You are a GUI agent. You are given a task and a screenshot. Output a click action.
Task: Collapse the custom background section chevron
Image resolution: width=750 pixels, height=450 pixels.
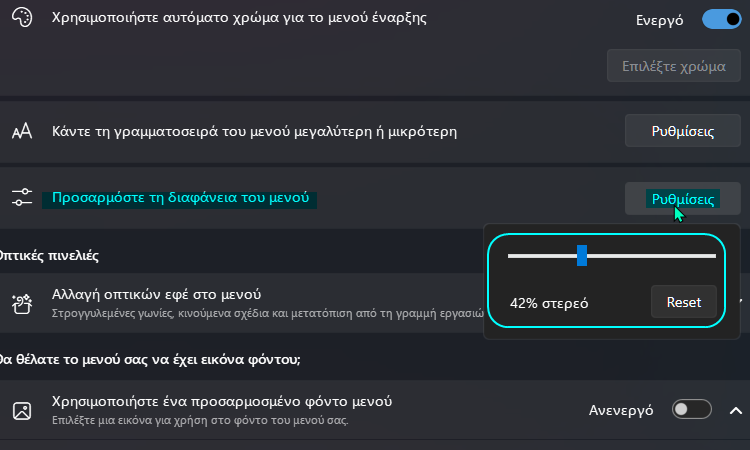(x=736, y=410)
